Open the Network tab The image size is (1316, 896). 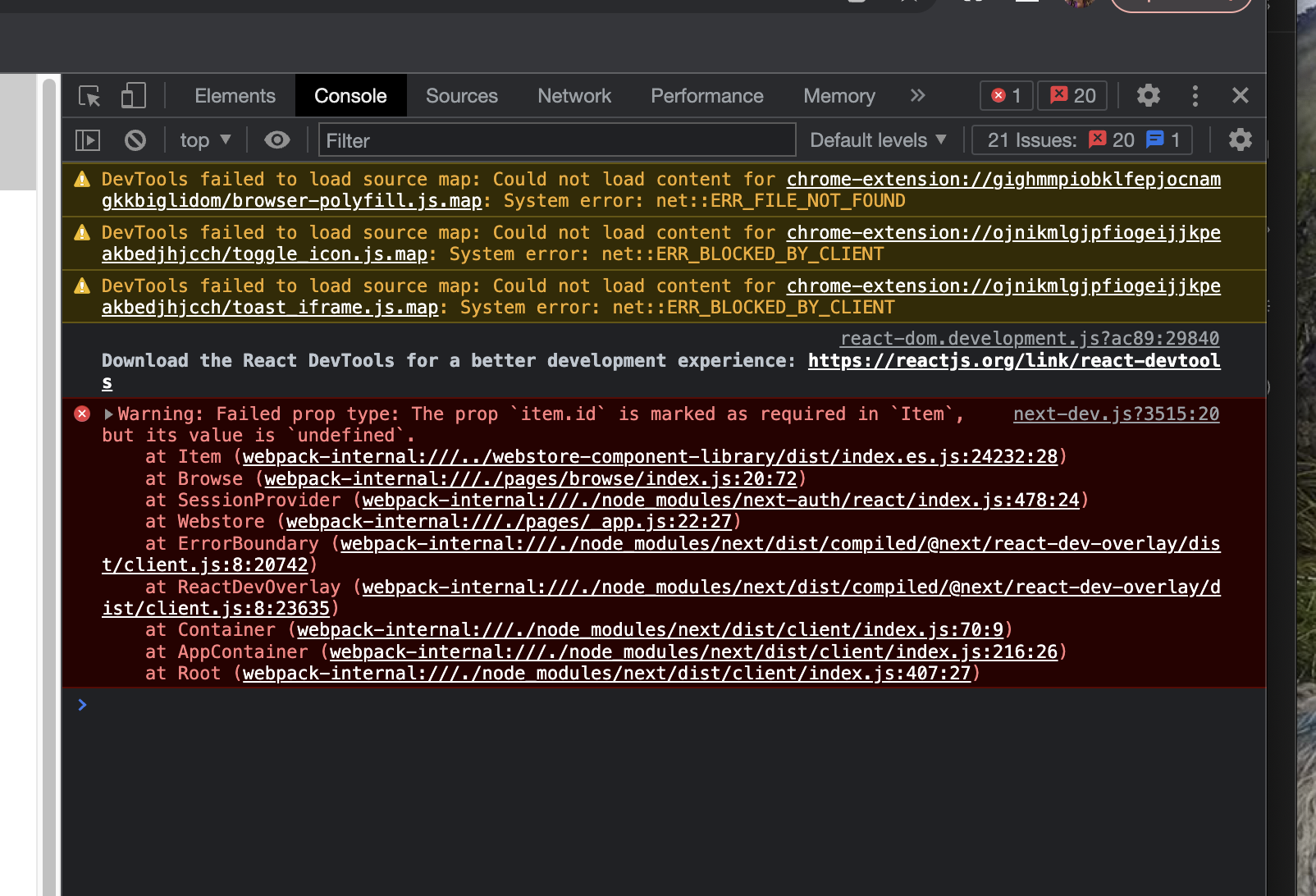574,96
